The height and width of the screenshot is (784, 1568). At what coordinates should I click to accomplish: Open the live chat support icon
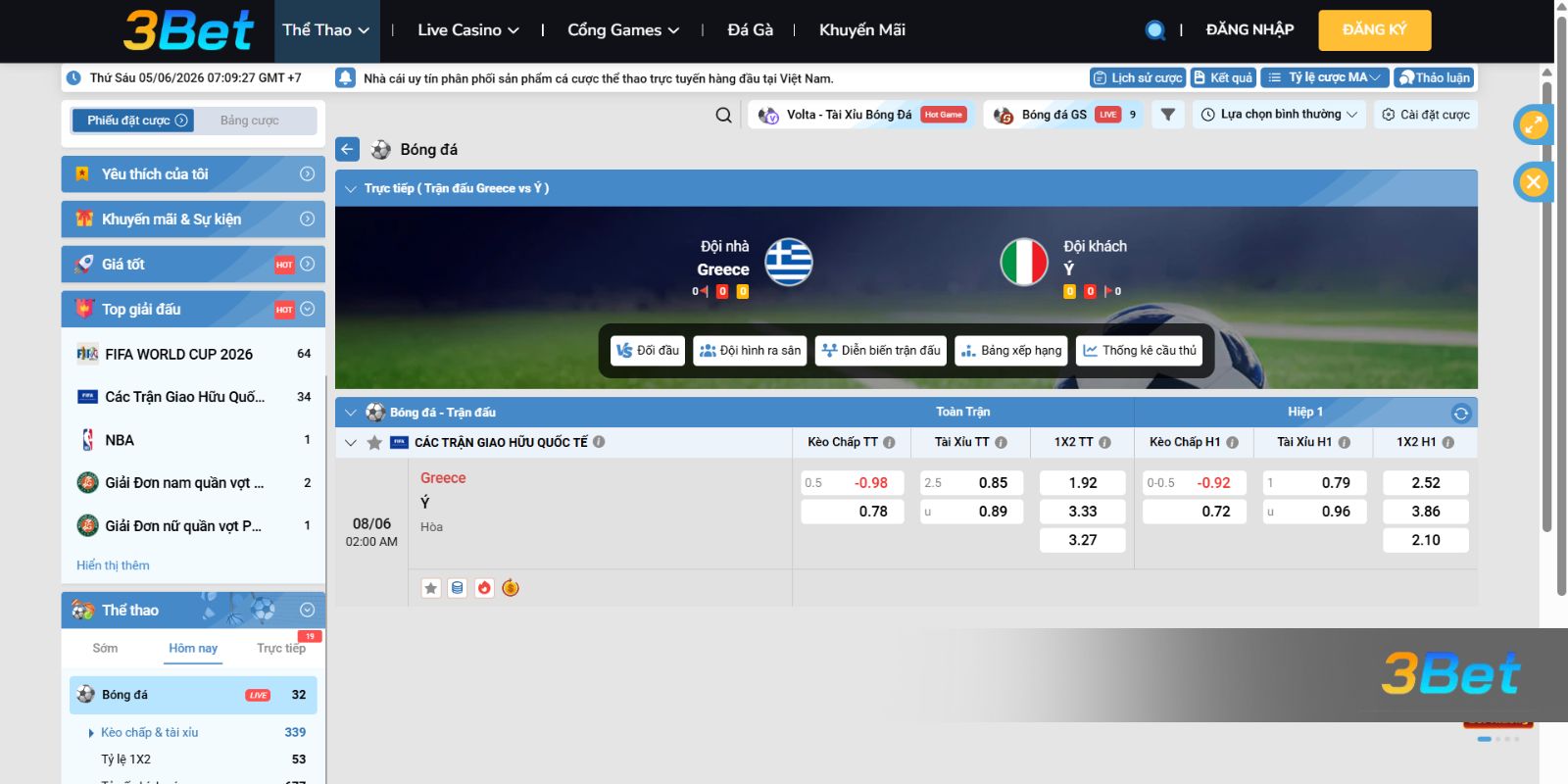coord(1155,30)
